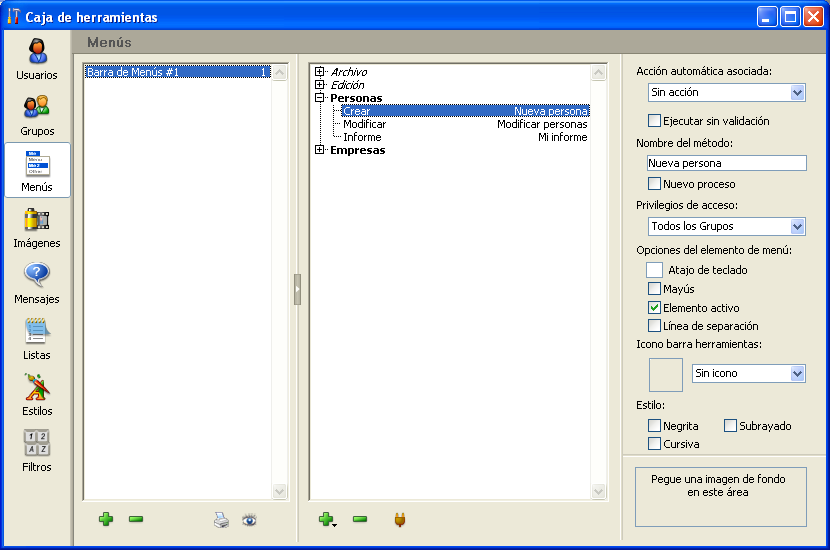
Task: Click the green plus under menu bar list
Action: click(106, 520)
